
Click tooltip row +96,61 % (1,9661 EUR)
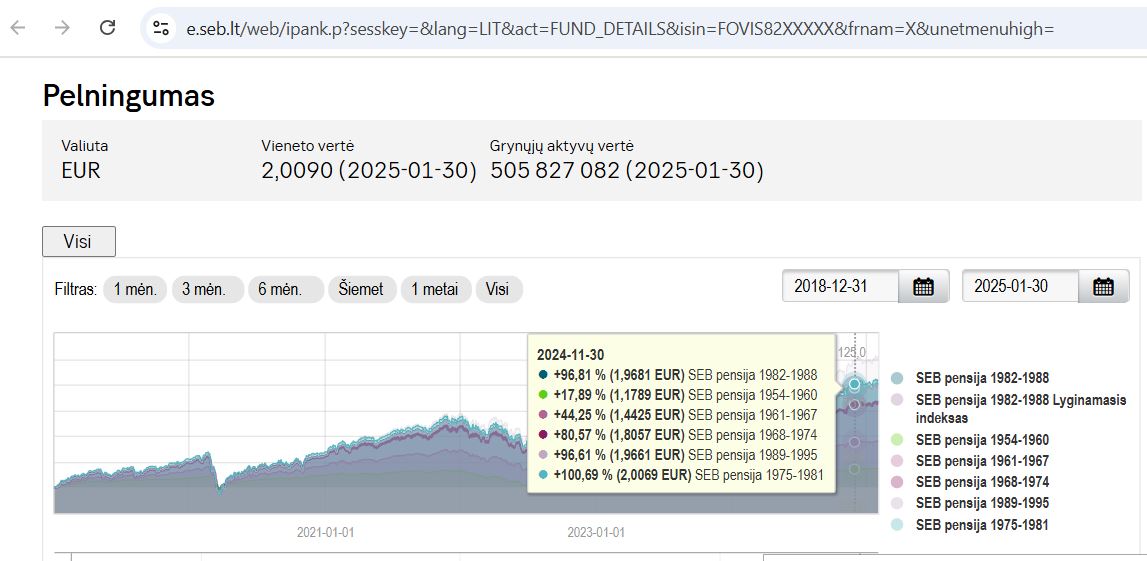point(678,455)
